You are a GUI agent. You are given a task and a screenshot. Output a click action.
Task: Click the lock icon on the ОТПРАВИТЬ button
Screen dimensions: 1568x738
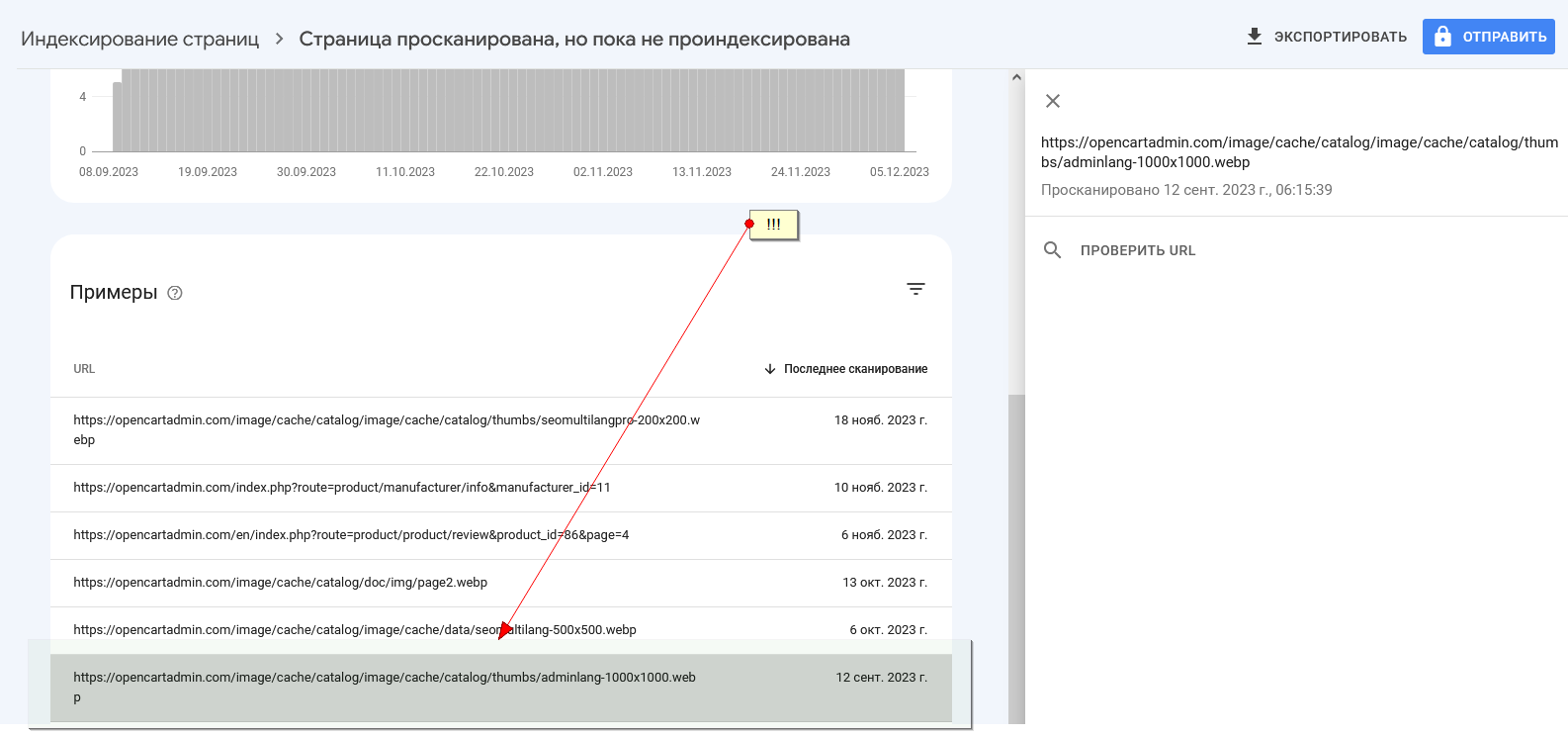click(1443, 37)
